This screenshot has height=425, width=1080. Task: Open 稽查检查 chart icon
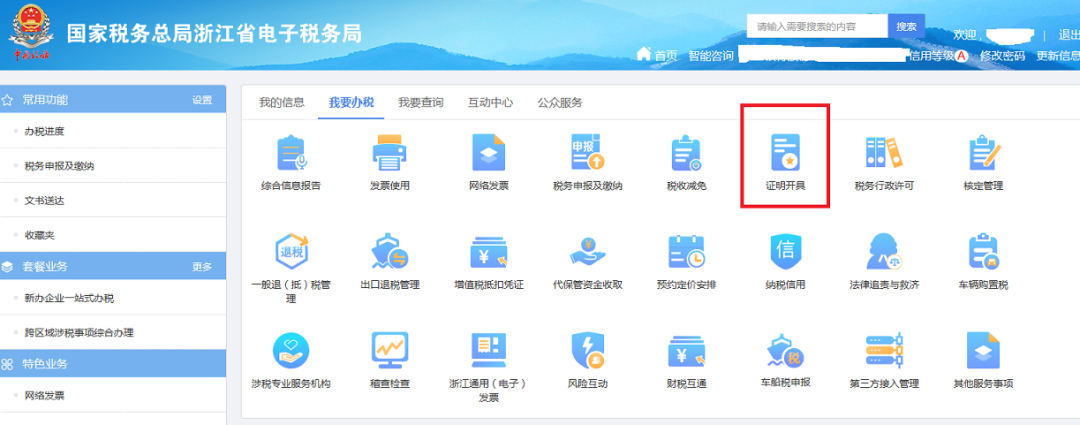click(x=390, y=350)
